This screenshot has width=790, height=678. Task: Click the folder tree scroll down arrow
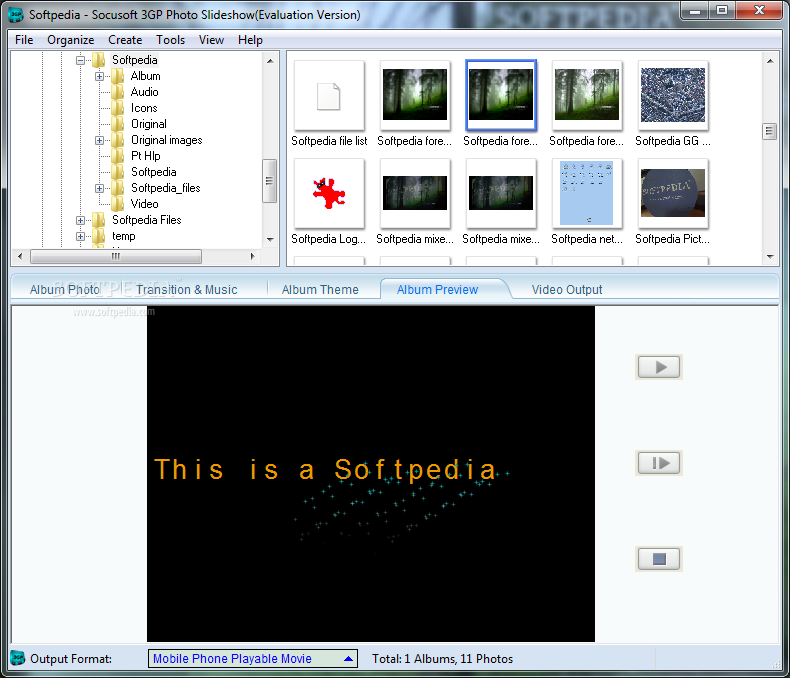click(270, 239)
